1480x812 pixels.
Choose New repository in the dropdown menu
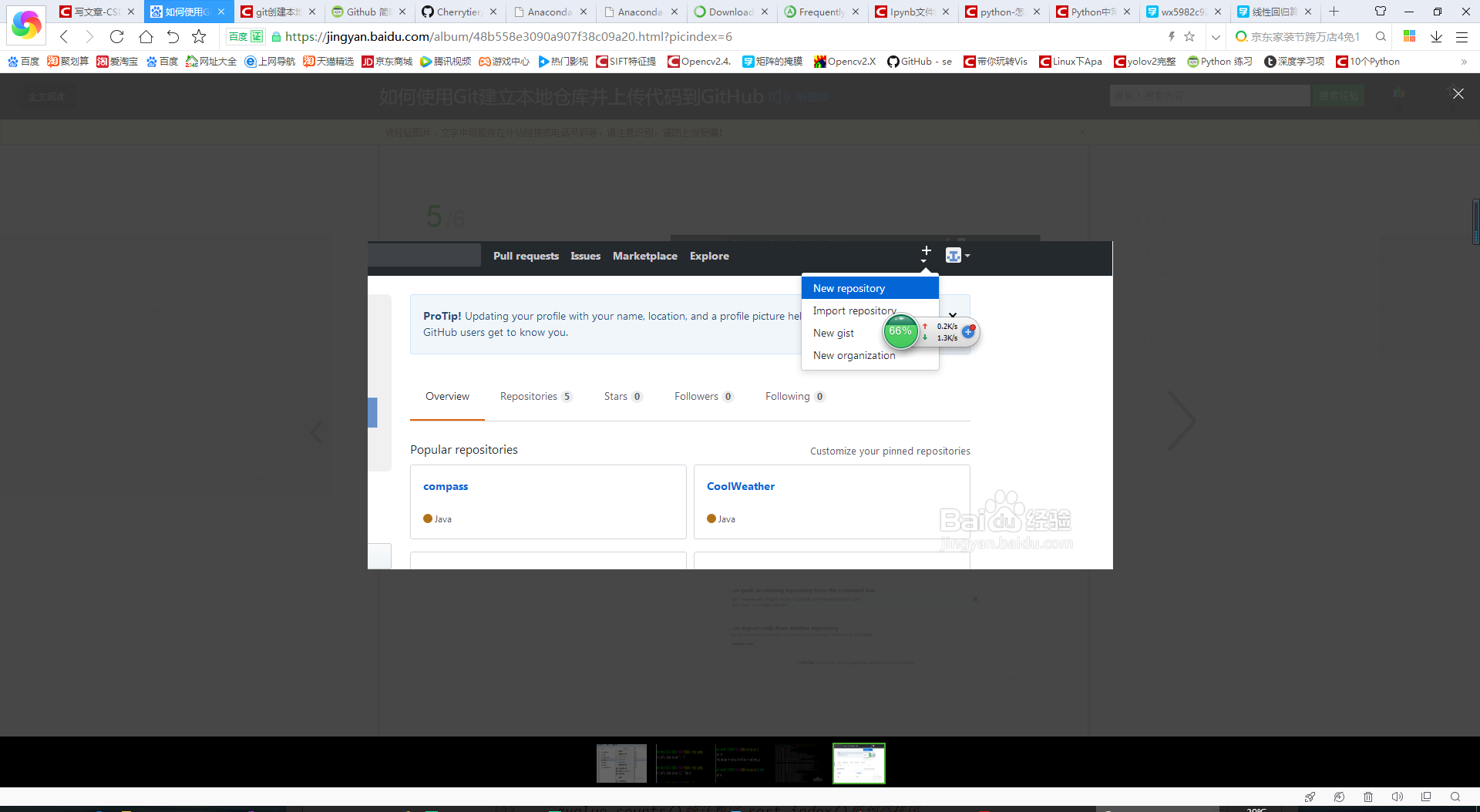tap(869, 288)
